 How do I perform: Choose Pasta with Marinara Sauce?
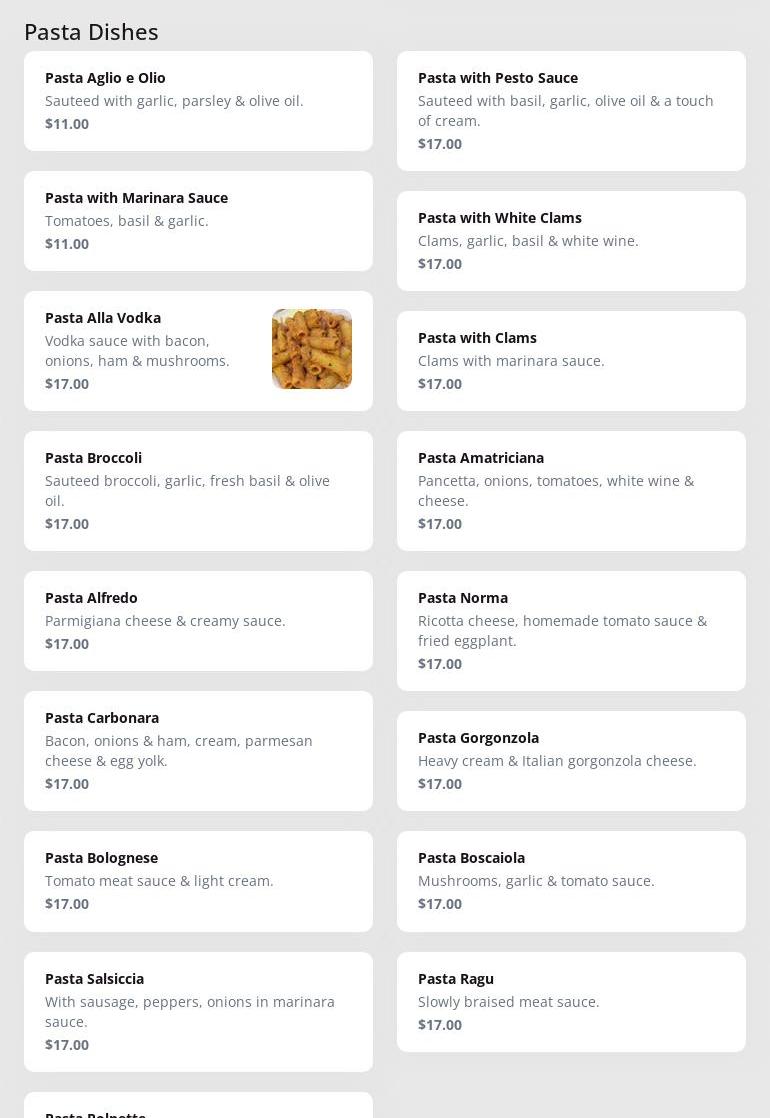point(198,221)
